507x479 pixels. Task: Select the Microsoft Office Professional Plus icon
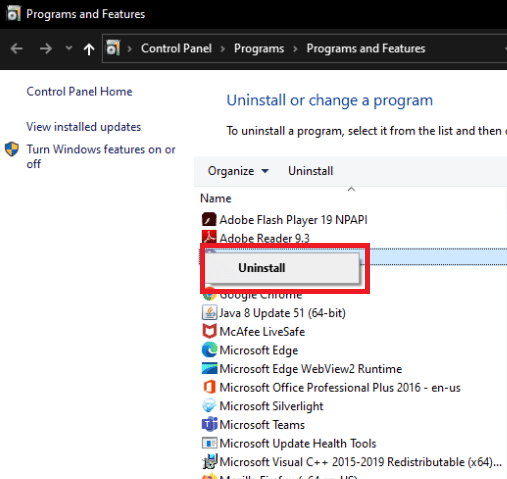pyautogui.click(x=209, y=387)
